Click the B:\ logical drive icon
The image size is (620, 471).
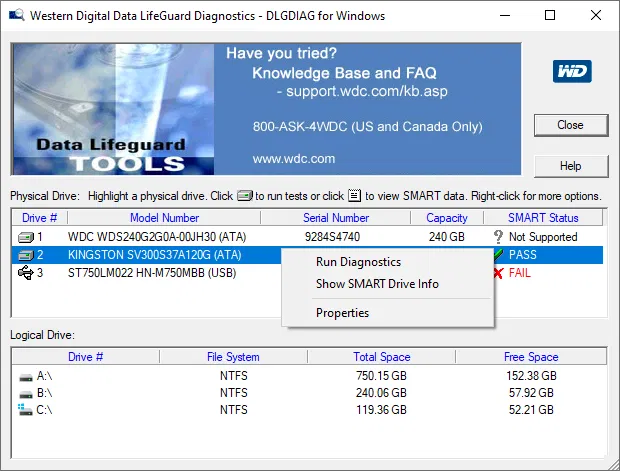[x=26, y=394]
